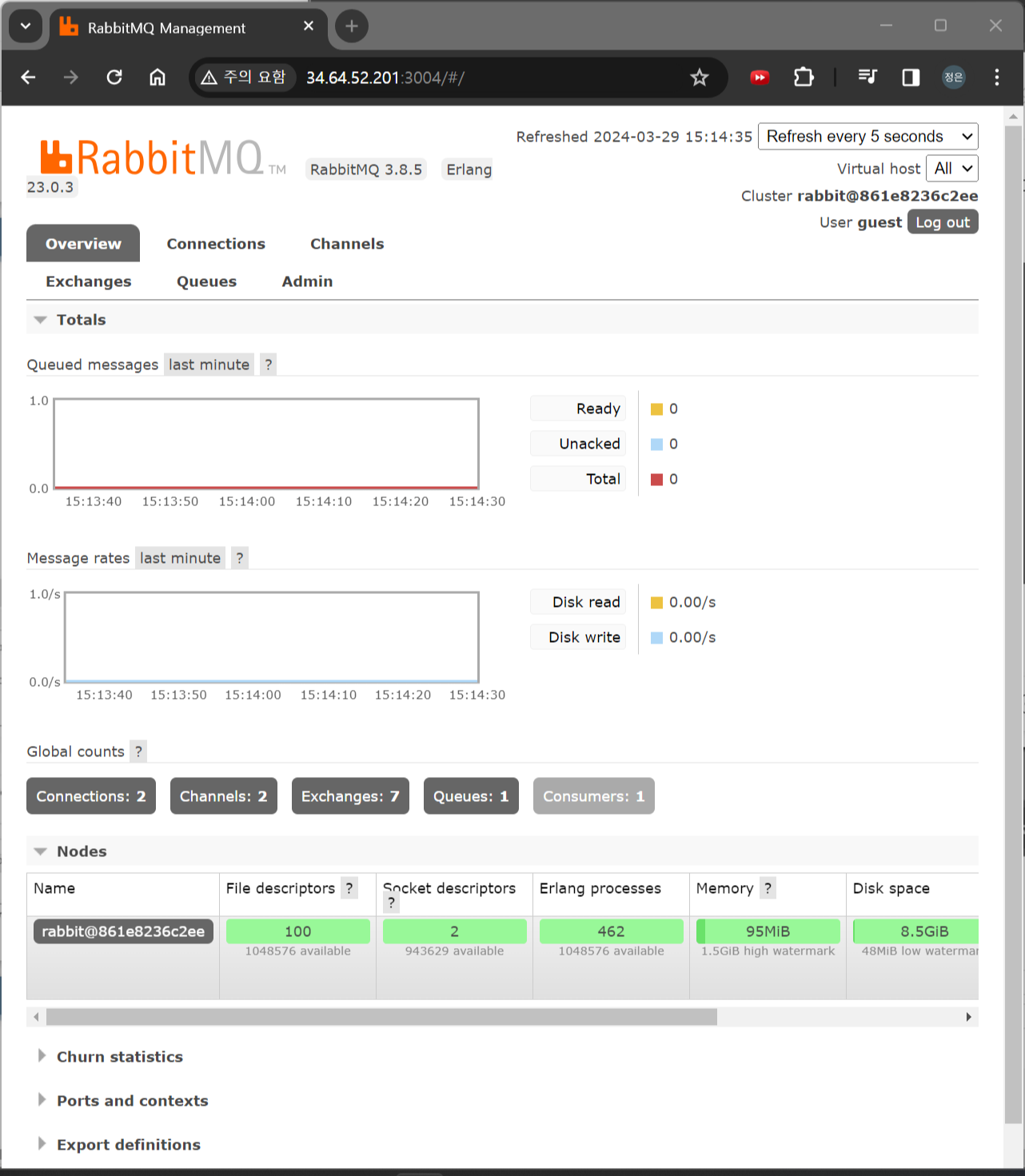
Task: Open Queues: 1 count link
Action: click(x=471, y=796)
